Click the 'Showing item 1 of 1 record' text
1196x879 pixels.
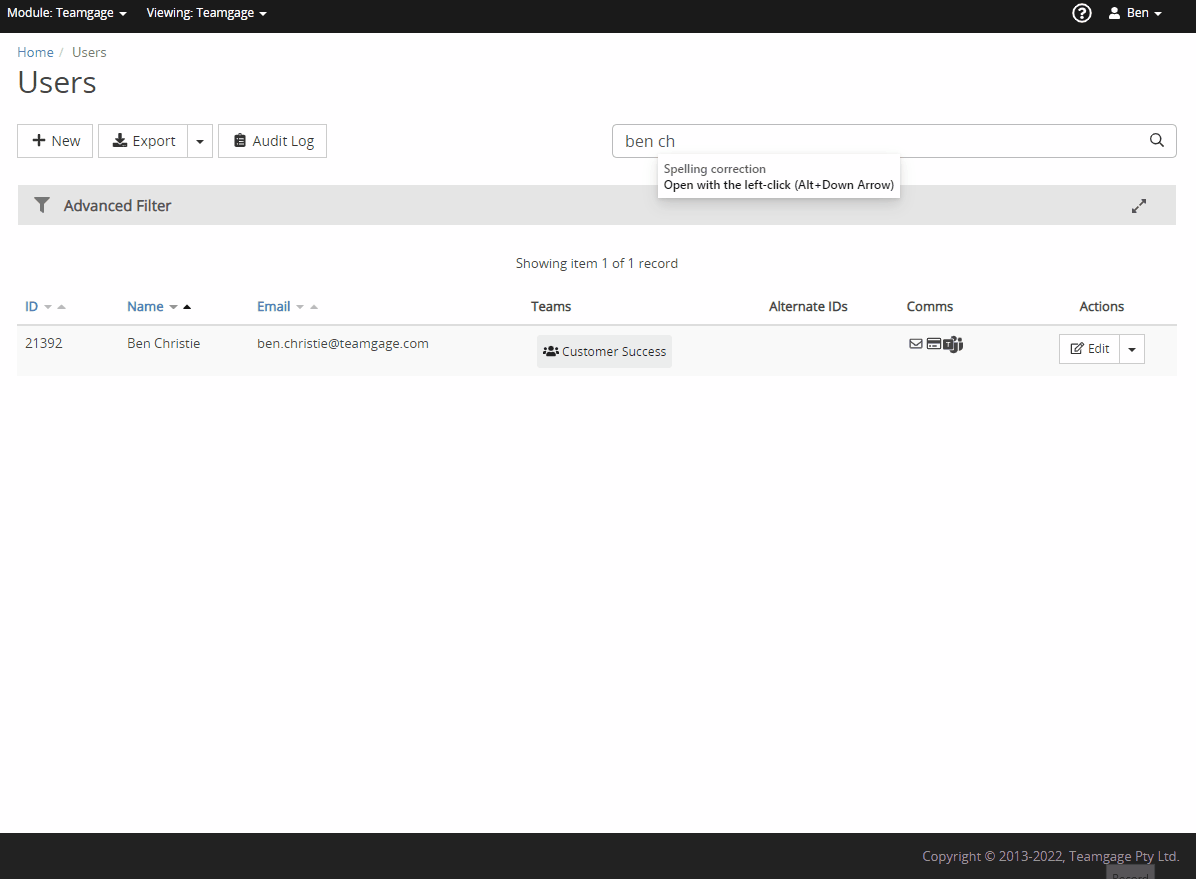596,263
